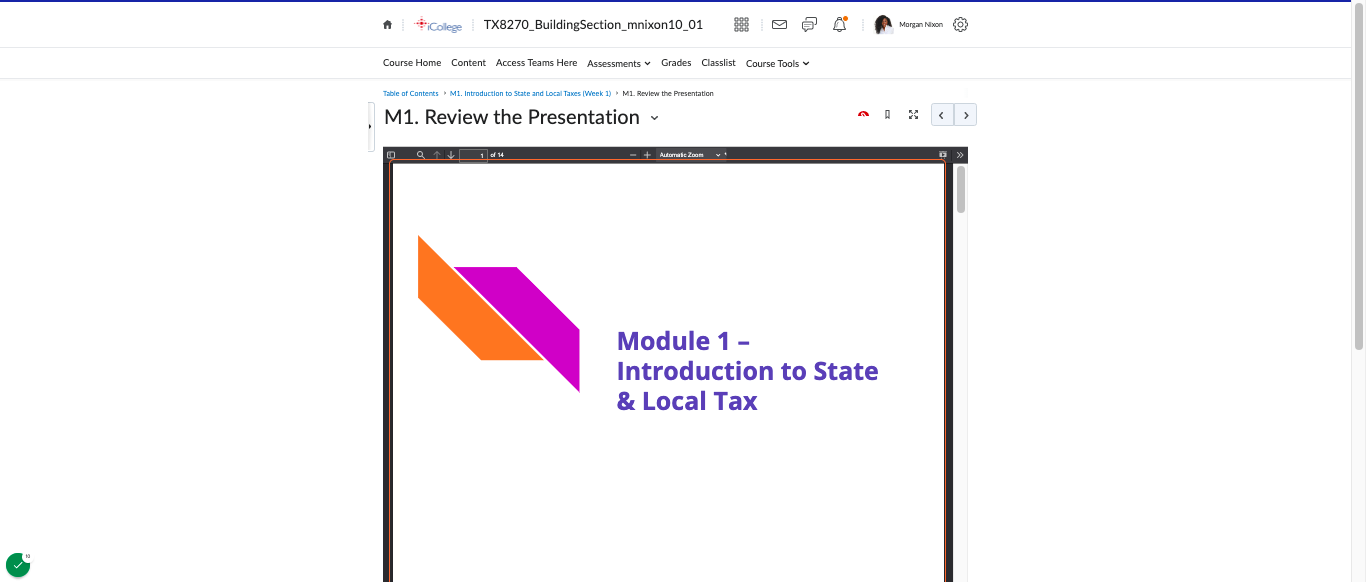Open M1. Introduction to State and Local Taxes breadcrumb

(530, 93)
